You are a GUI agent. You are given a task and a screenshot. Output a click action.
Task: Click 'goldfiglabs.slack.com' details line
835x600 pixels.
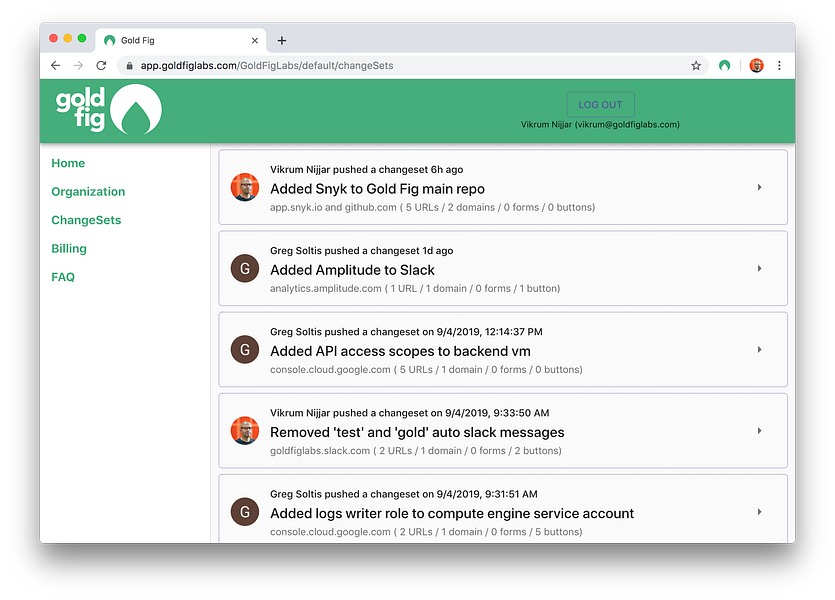(415, 451)
